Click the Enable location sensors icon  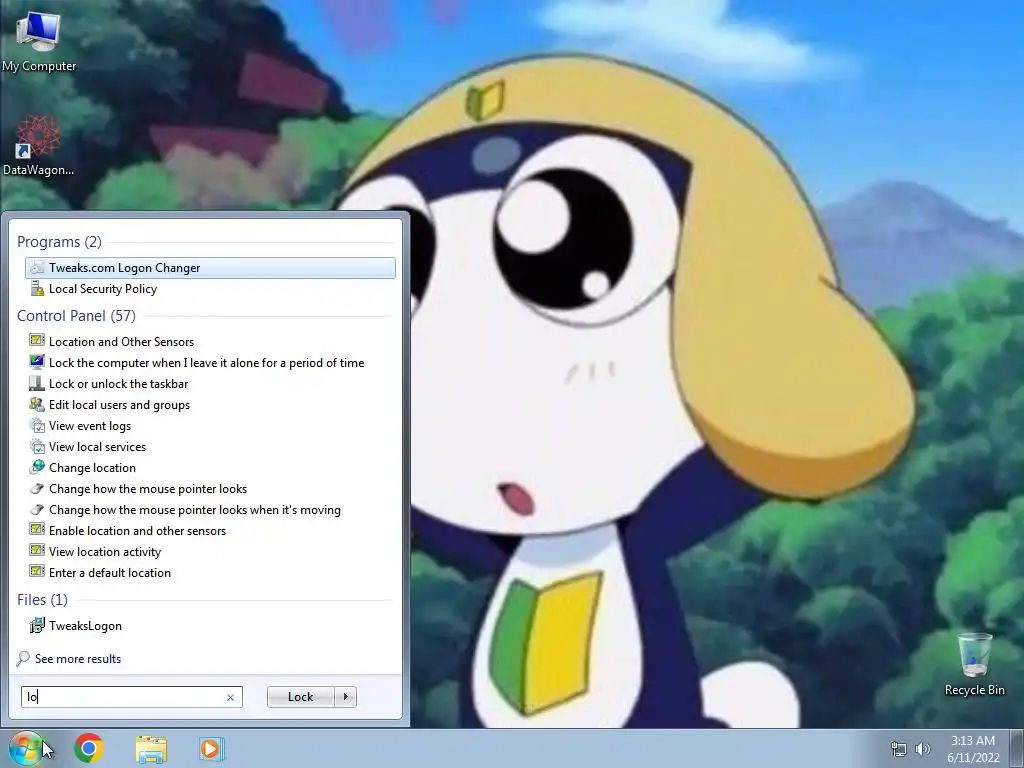click(37, 530)
